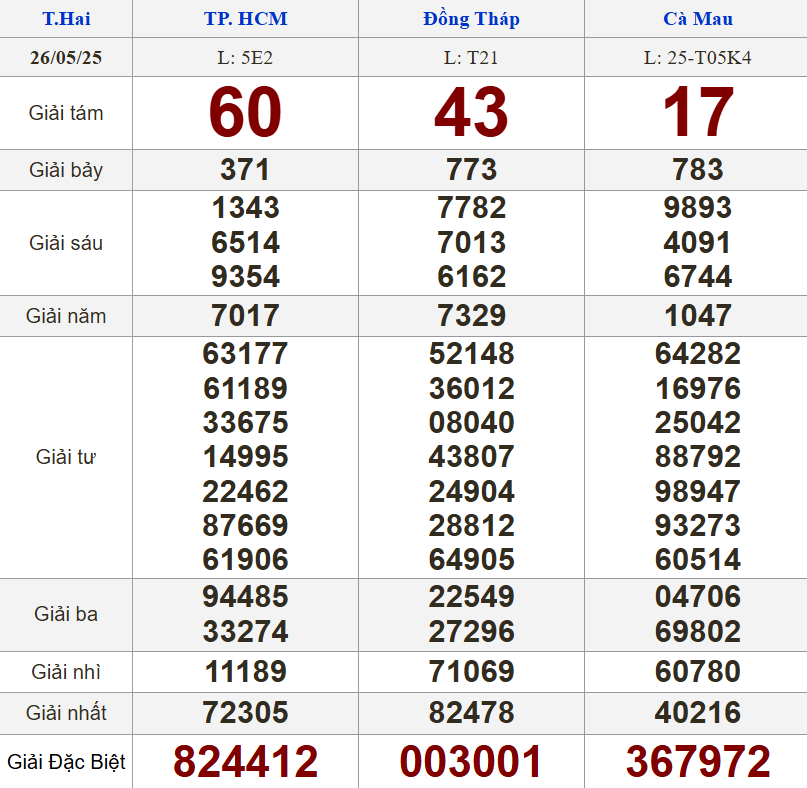Select Cà Mau special prize 367972
The height and width of the screenshot is (788, 807).
(x=698, y=762)
